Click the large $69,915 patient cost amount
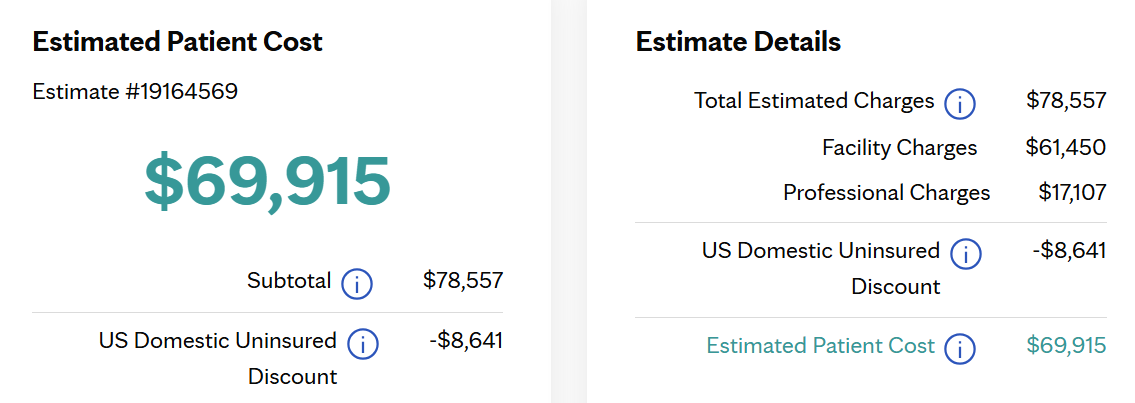Screen dimensions: 1135x403 (267, 180)
